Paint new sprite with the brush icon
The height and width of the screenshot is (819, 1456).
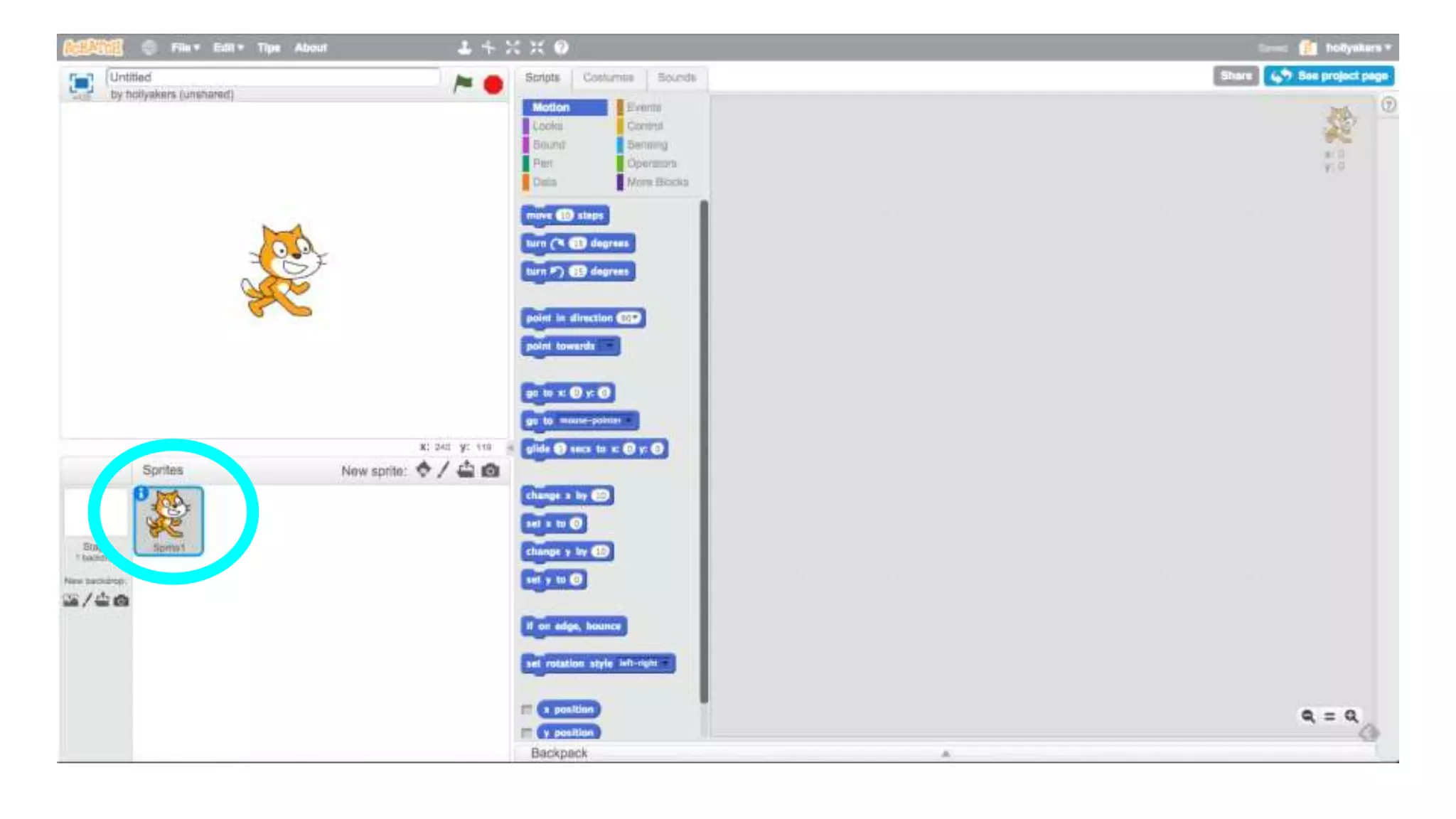pyautogui.click(x=444, y=470)
